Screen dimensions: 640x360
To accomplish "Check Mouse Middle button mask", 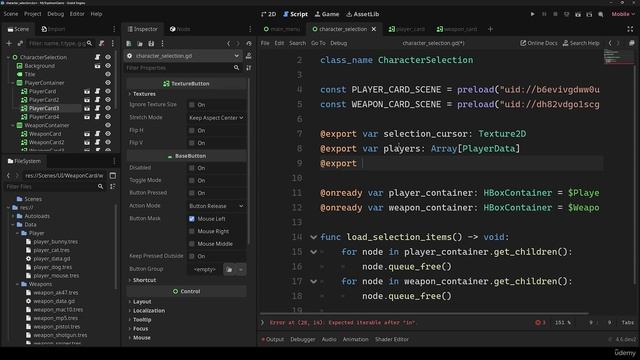I will [192, 244].
